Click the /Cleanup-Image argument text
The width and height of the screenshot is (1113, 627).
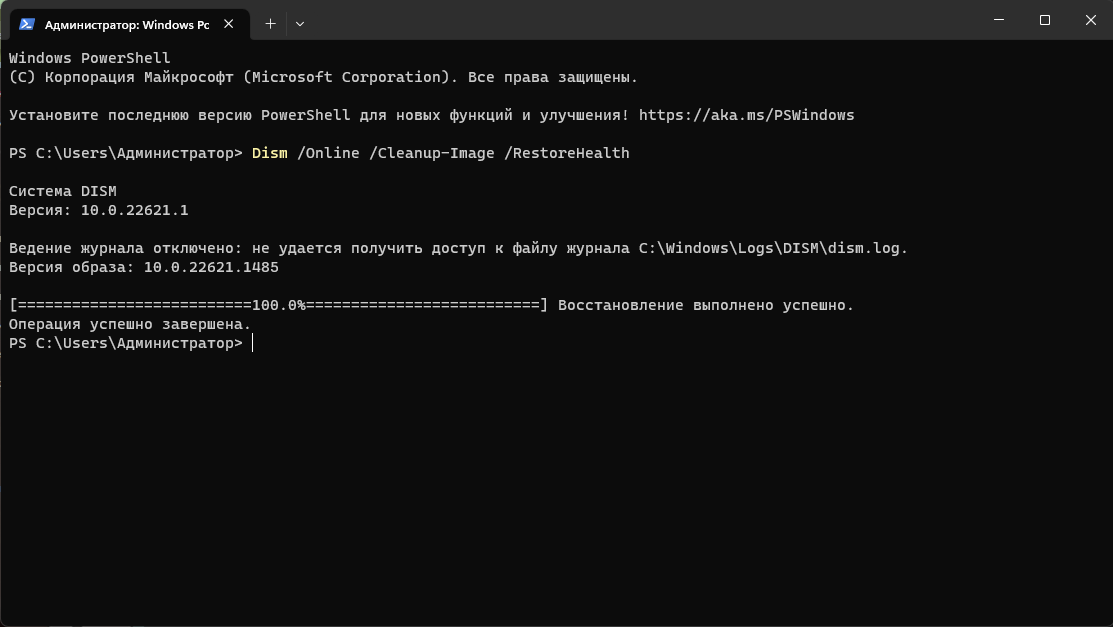[x=432, y=153]
